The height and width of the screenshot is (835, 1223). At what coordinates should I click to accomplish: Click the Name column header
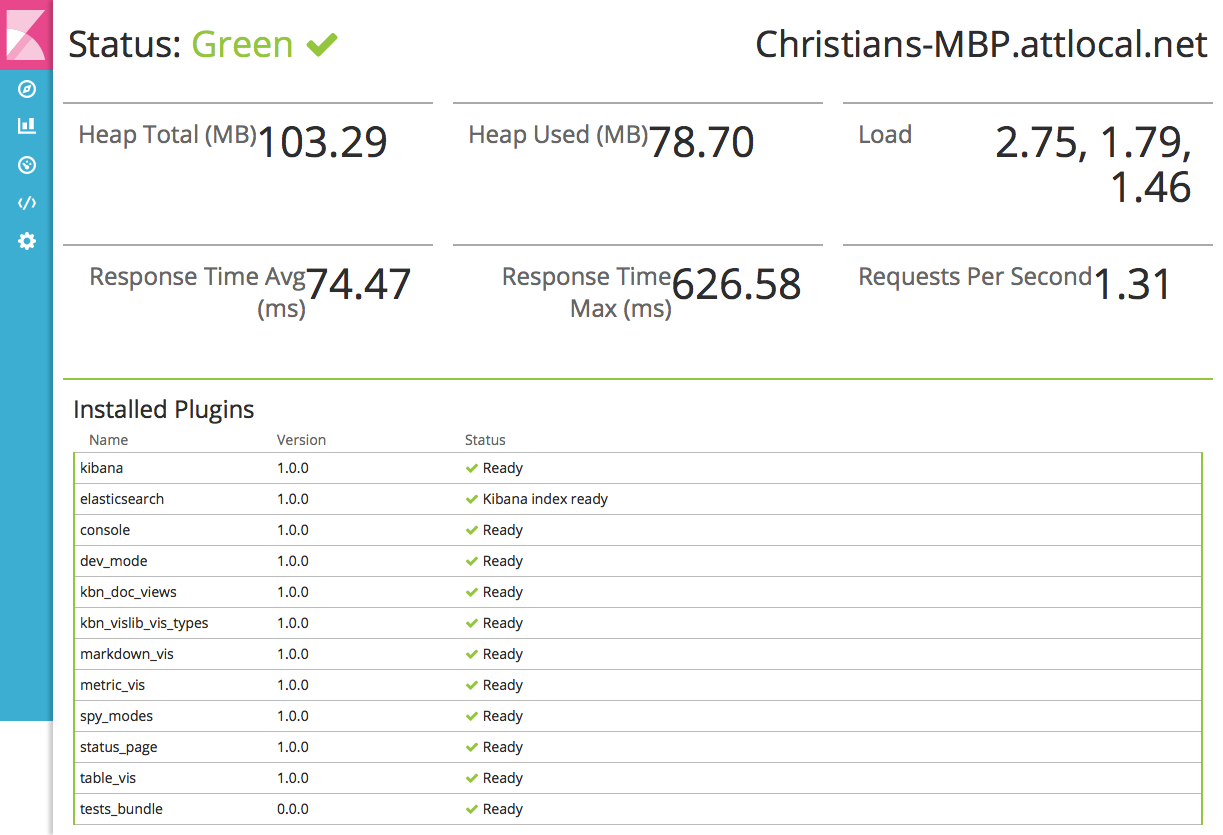point(108,440)
